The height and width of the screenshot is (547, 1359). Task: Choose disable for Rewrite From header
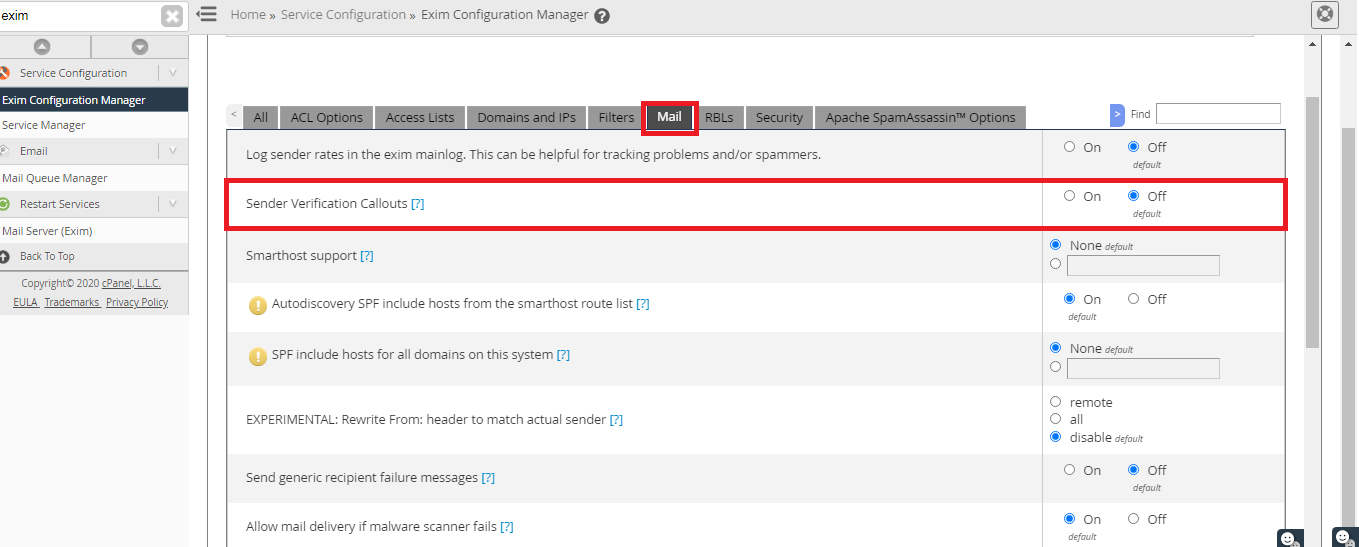[1056, 437]
